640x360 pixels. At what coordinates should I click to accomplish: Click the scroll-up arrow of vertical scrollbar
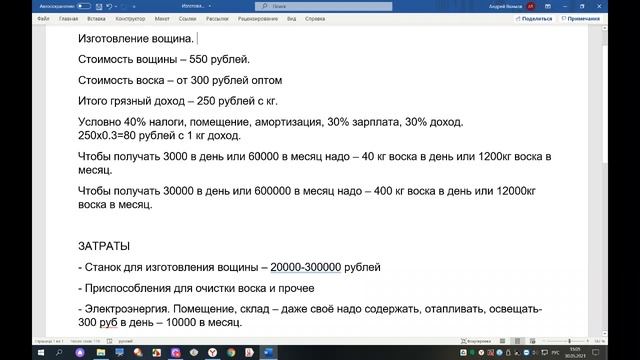click(604, 28)
